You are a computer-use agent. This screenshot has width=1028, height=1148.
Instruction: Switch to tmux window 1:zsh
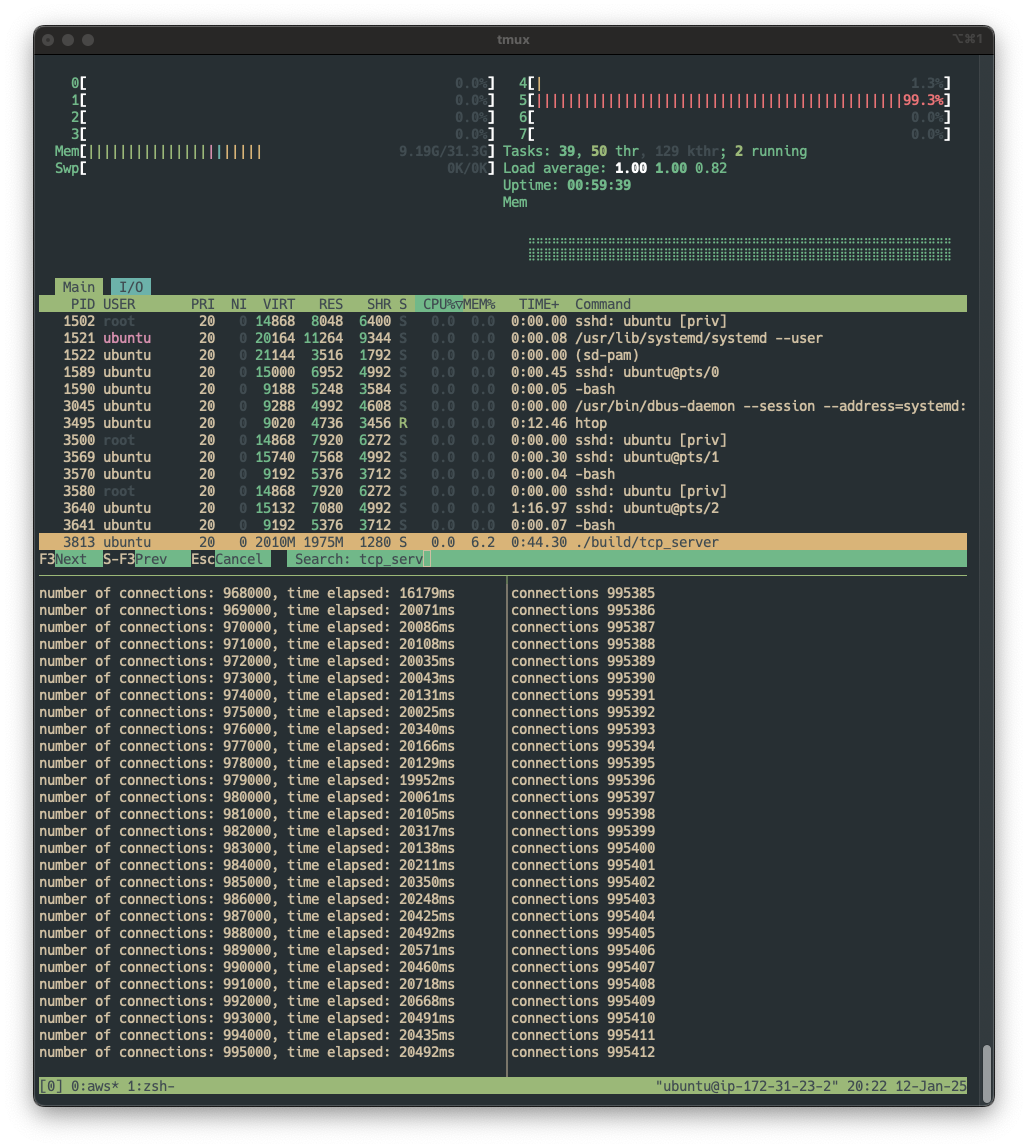(x=152, y=1086)
